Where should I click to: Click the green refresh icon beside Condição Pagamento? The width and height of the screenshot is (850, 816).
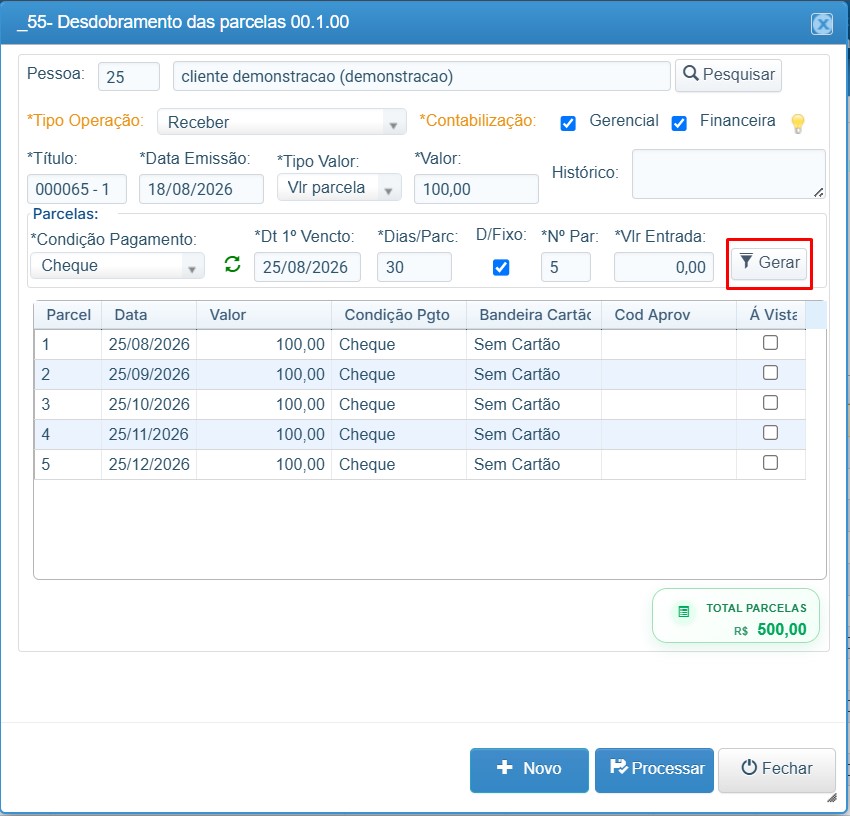(233, 265)
